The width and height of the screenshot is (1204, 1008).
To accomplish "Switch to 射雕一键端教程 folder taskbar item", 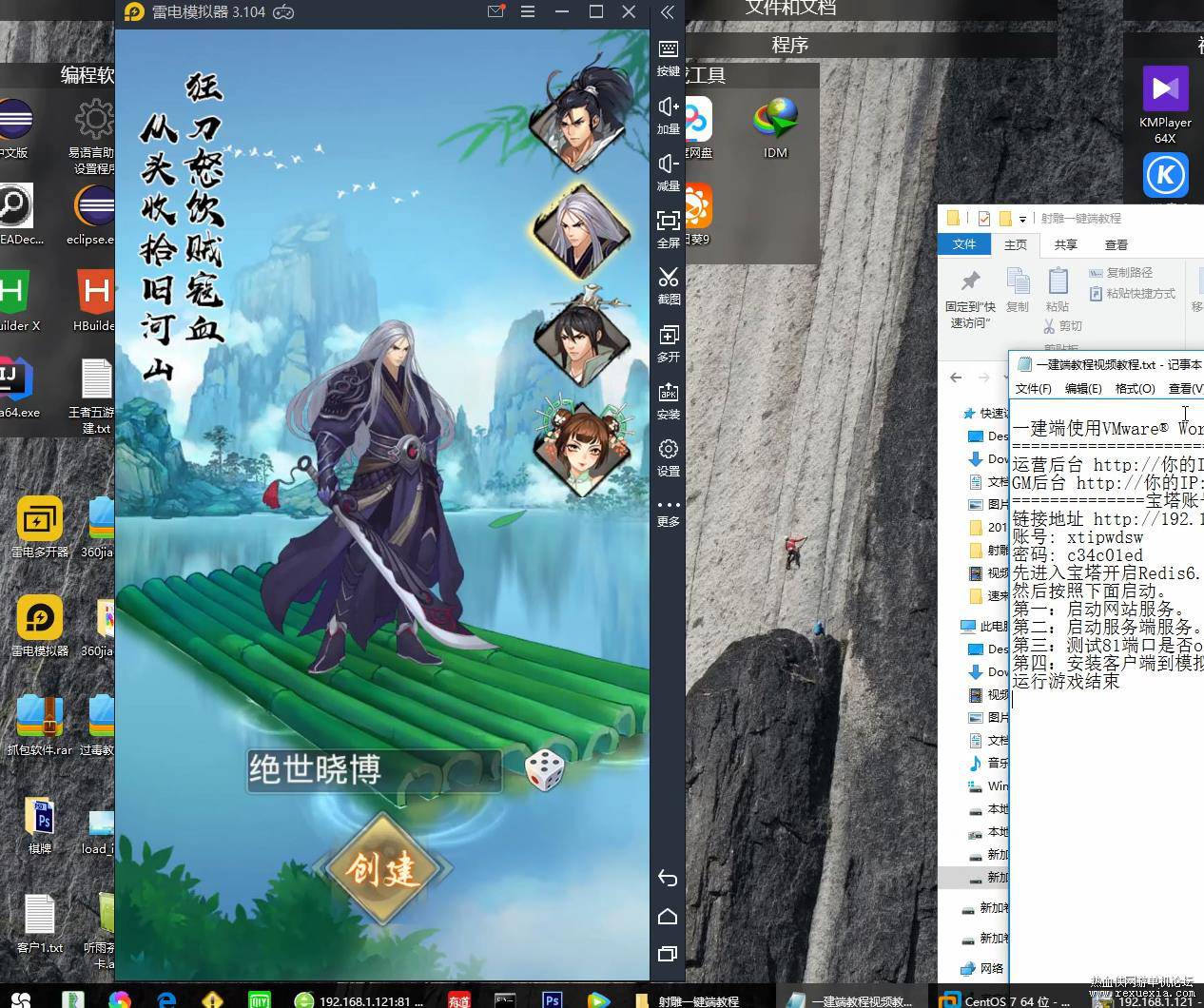I will (688, 1000).
